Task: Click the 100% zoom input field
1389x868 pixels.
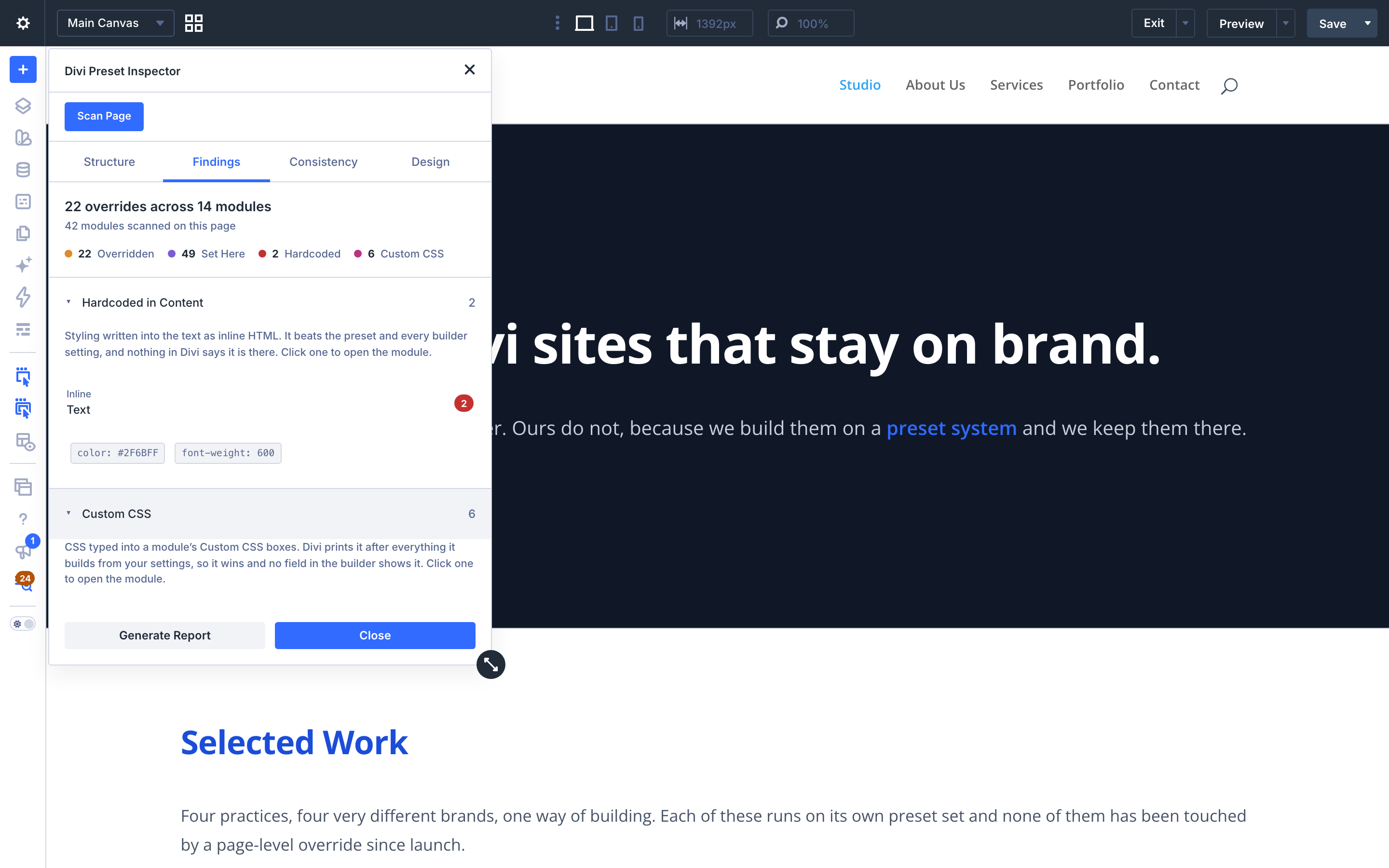Action: (x=811, y=23)
